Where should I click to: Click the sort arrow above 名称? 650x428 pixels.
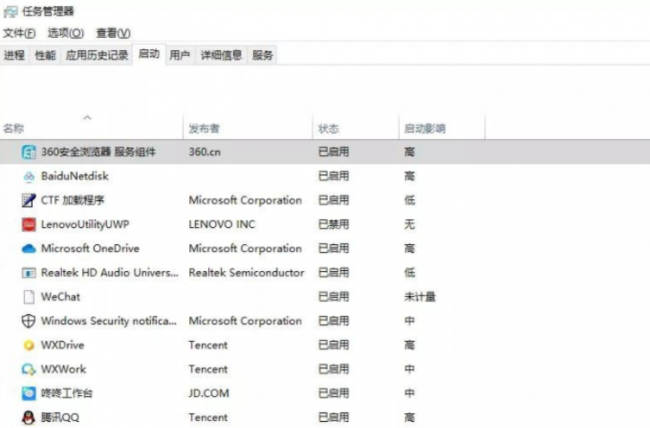(x=87, y=118)
